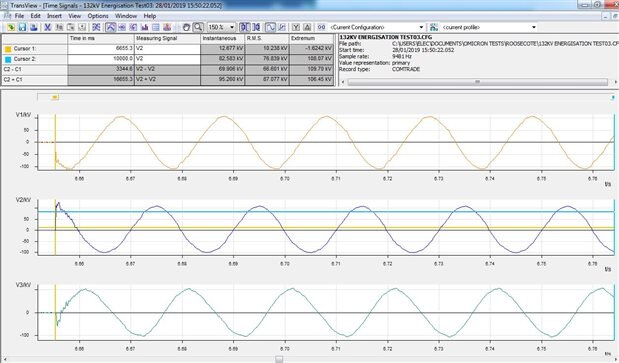This screenshot has width=619, height=363.
Task: Click the Cursor 2 blue color swatch
Action: 8,60
